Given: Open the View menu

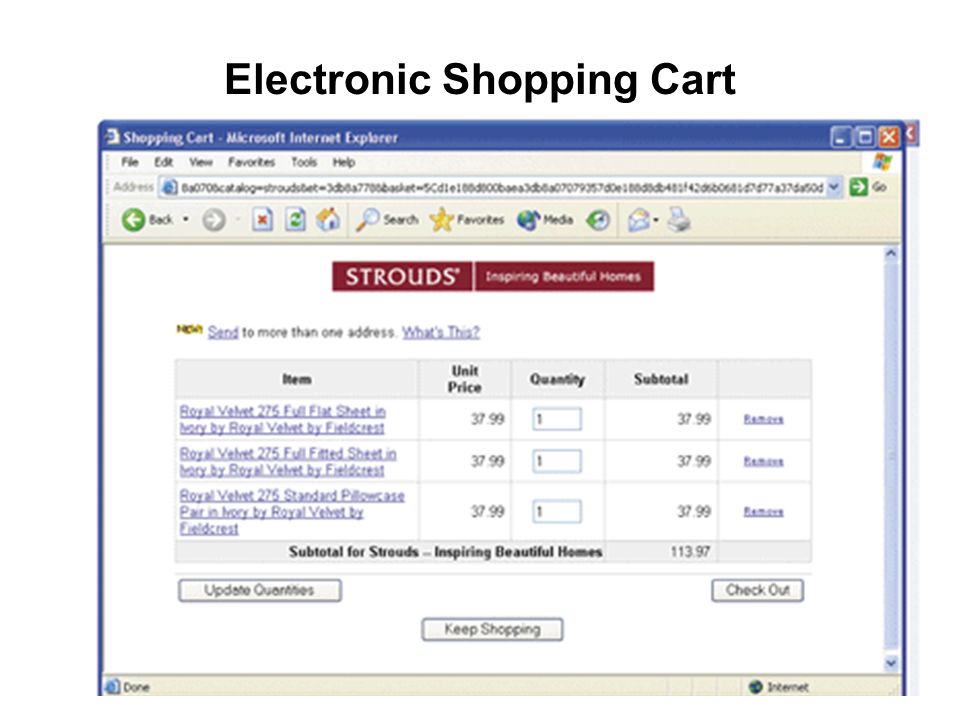Looking at the screenshot, I should tap(200, 162).
